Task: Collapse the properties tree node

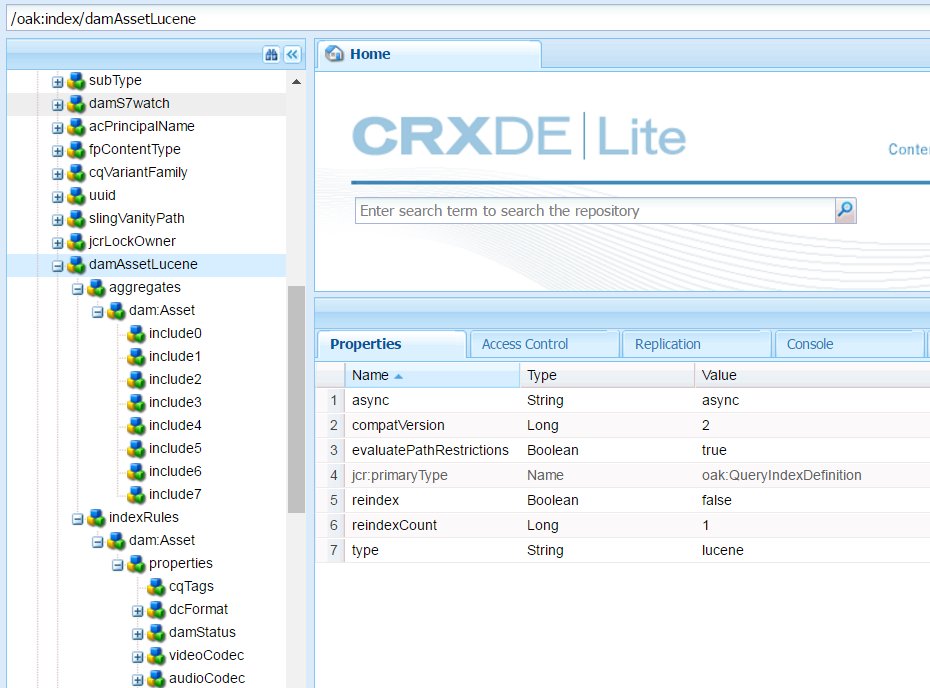Action: tap(118, 565)
